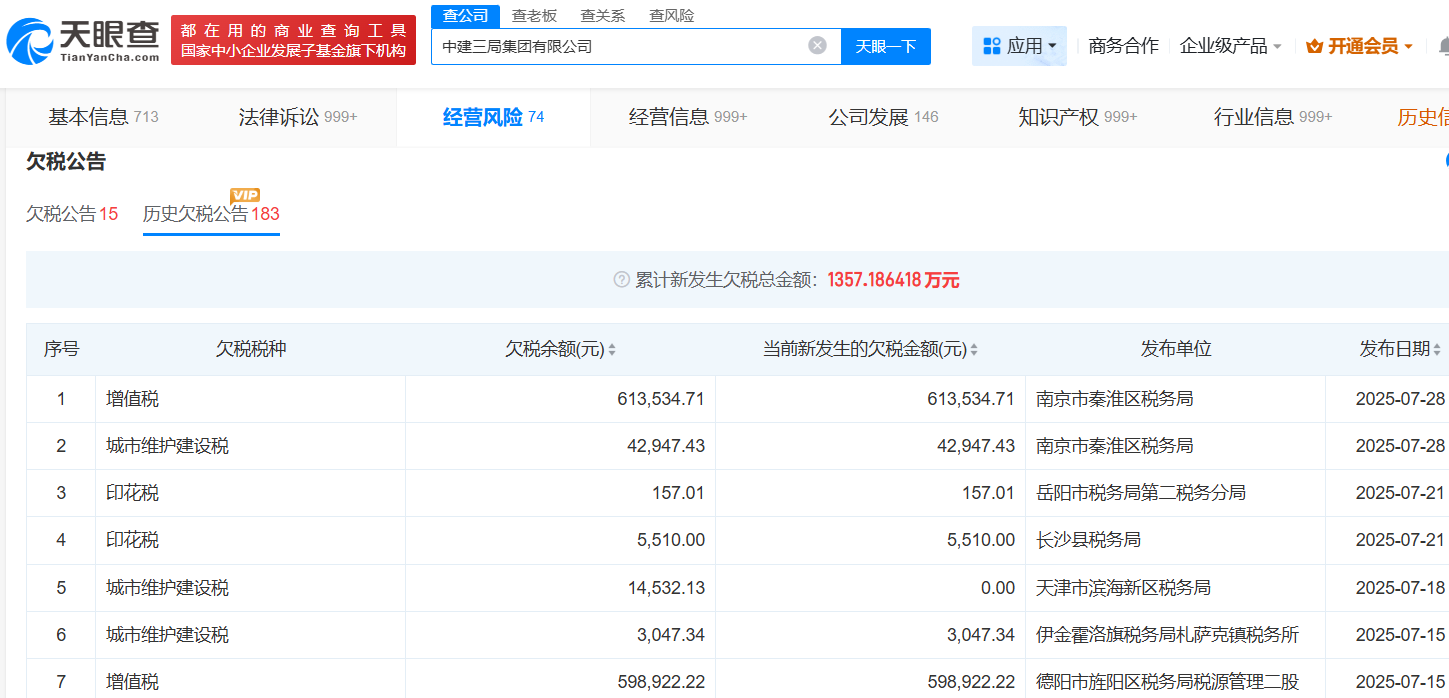Expand the 企业级产品 dropdown
Image resolution: width=1449 pixels, height=698 pixels.
click(1230, 46)
